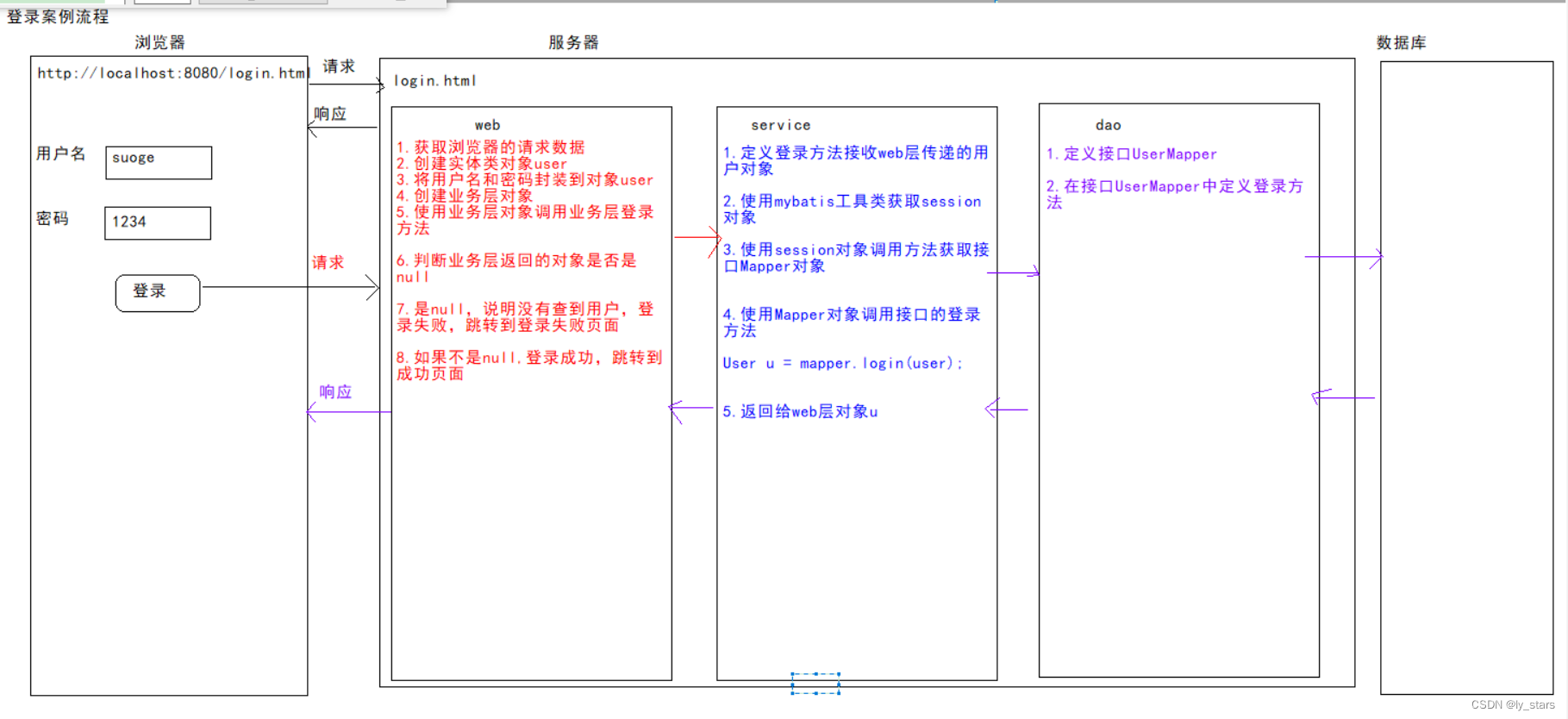This screenshot has width=1568, height=719.
Task: Click web step 6 判断业务层返回的对象是否是null
Action: (516, 268)
